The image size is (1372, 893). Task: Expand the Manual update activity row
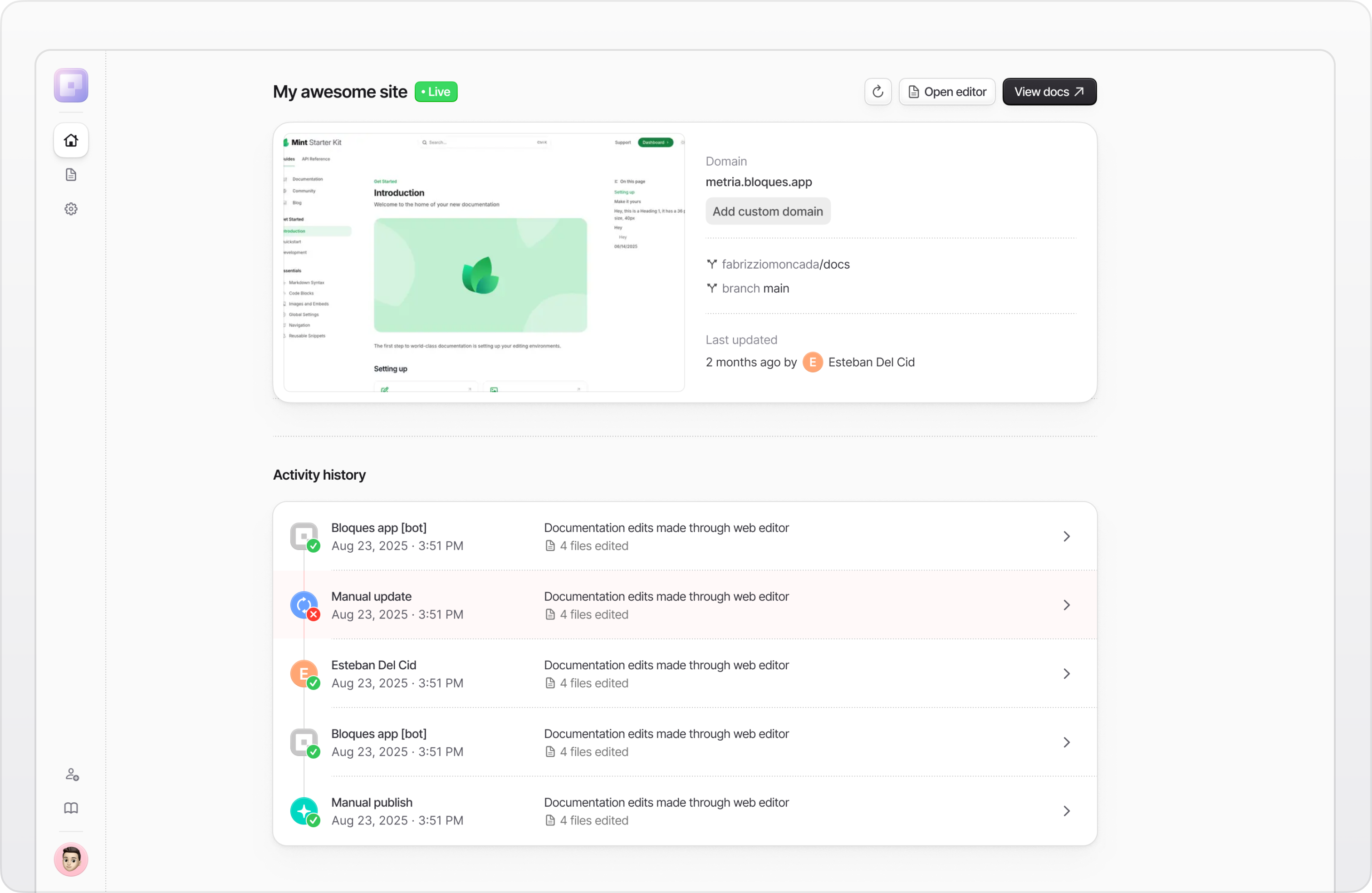pos(1066,605)
